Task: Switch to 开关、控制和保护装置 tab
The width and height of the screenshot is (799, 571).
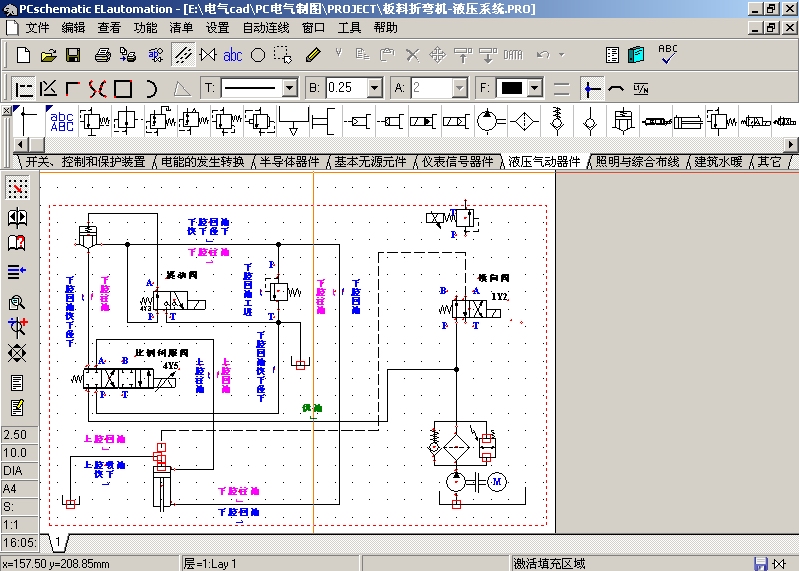Action: tap(86, 162)
